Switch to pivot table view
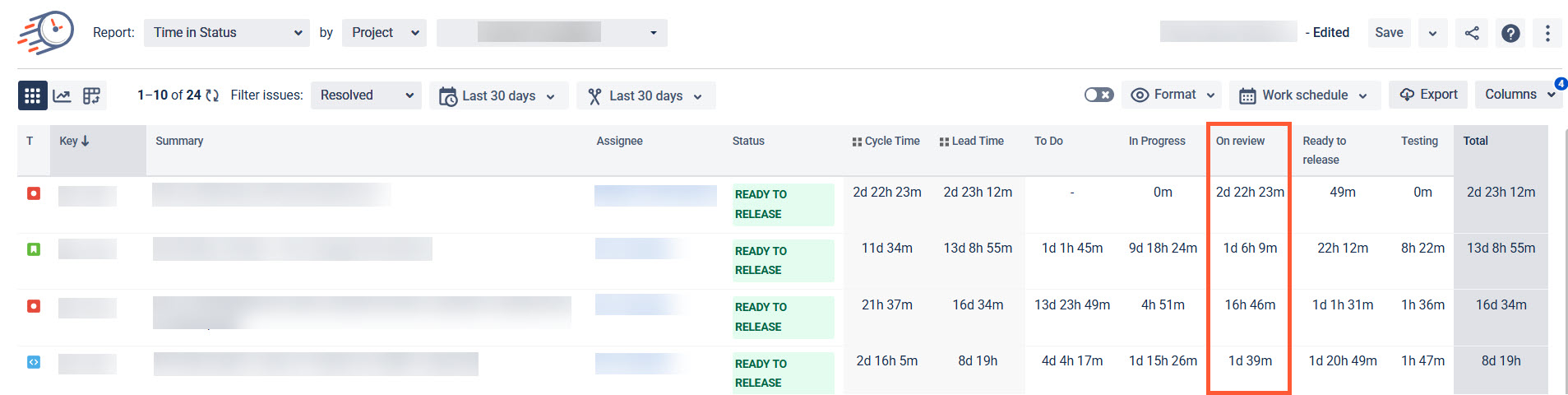 click(91, 95)
